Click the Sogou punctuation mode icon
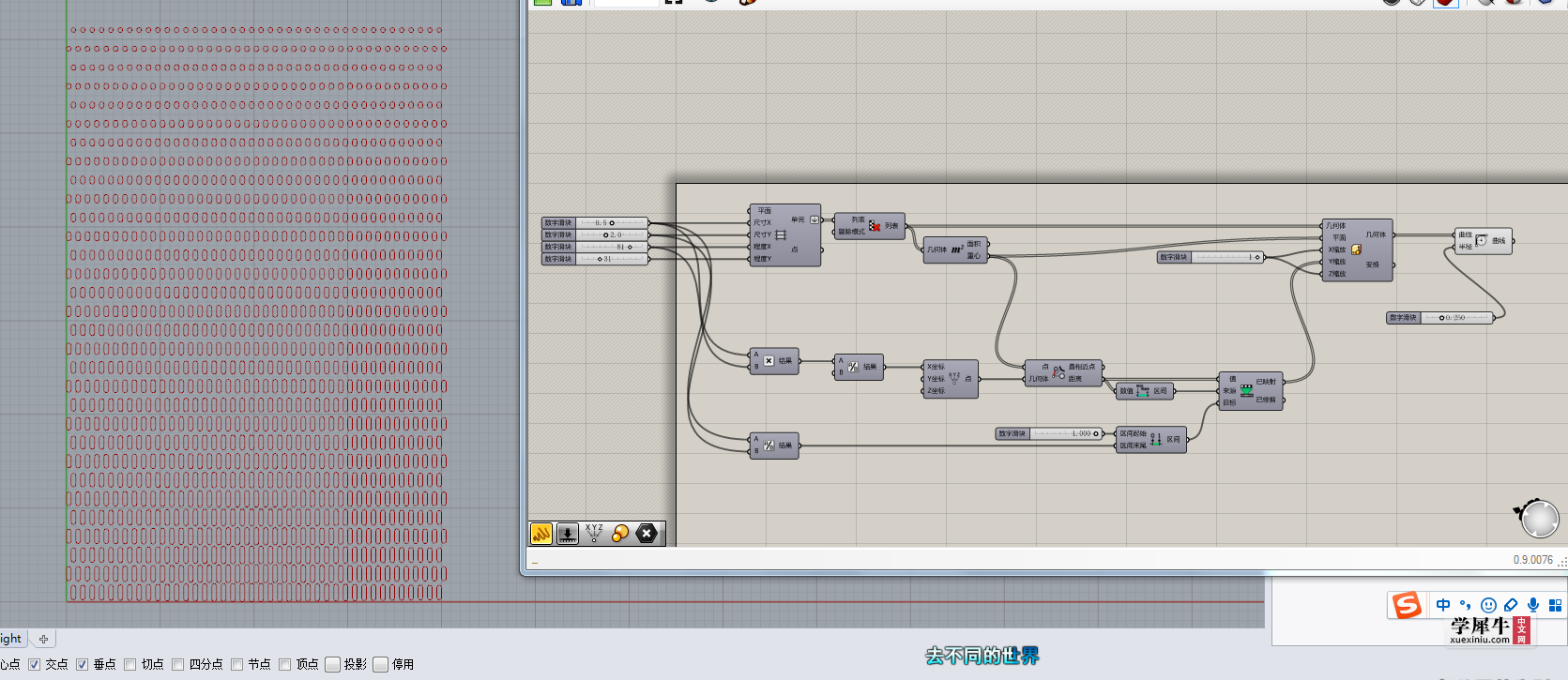 1466,605
